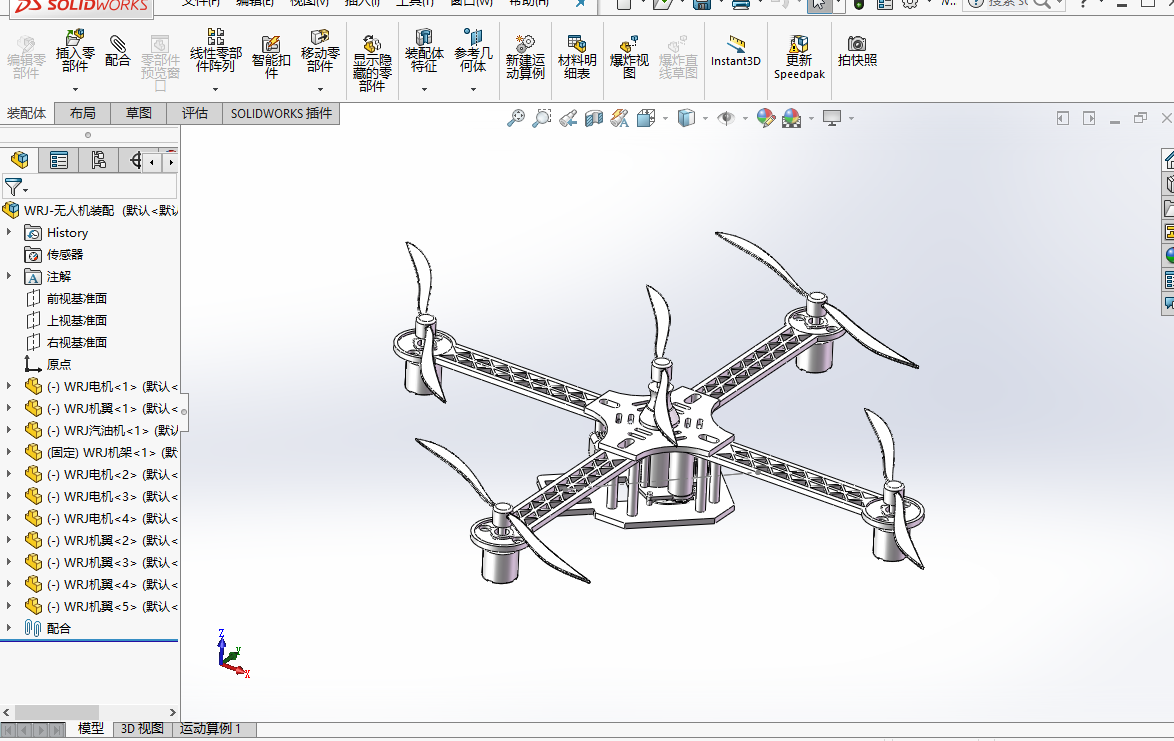The image size is (1174, 741).
Task: Click the Edit Appearance color ball icon
Action: (765, 118)
